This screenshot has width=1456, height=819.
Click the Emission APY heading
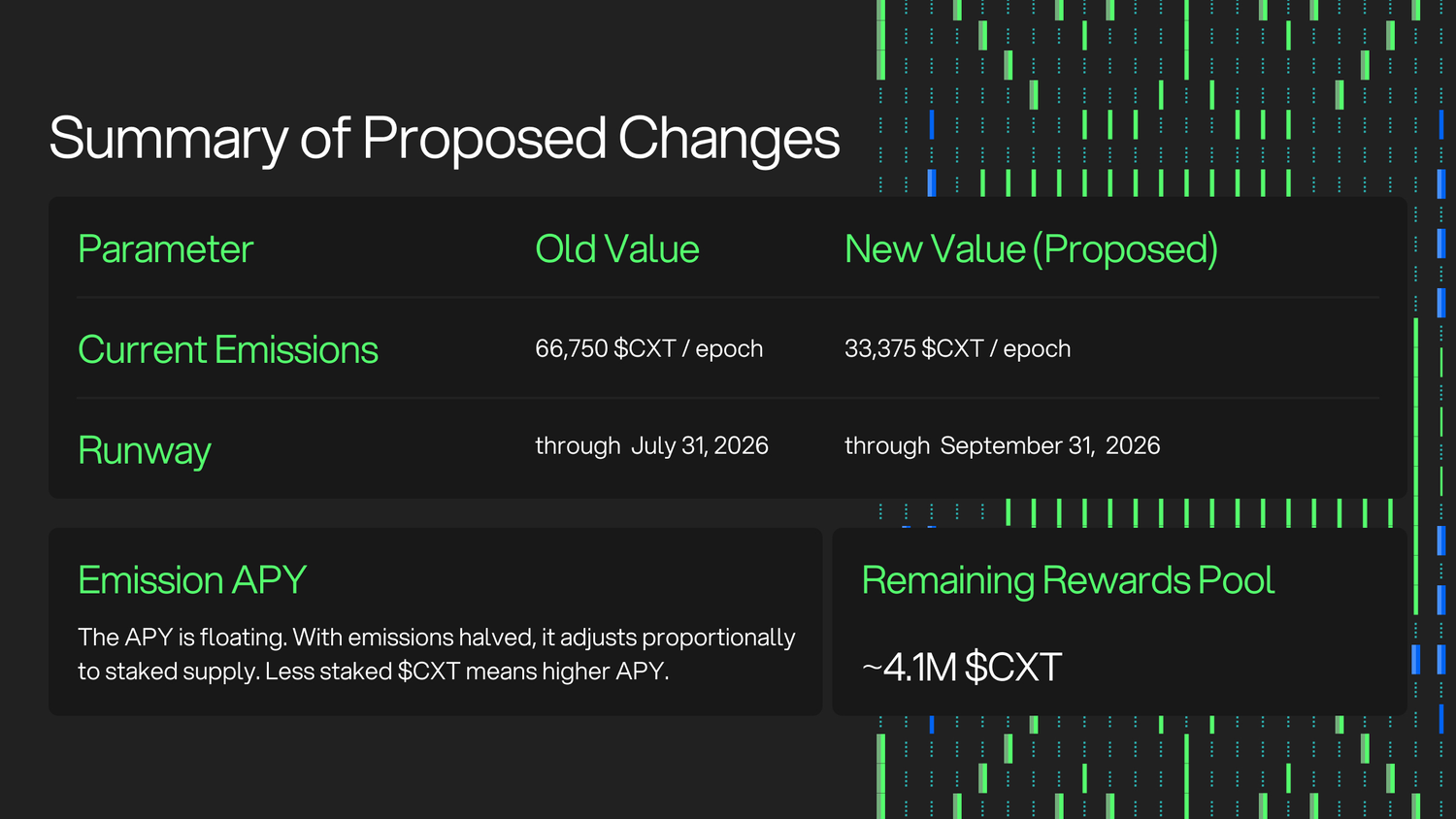(x=192, y=580)
